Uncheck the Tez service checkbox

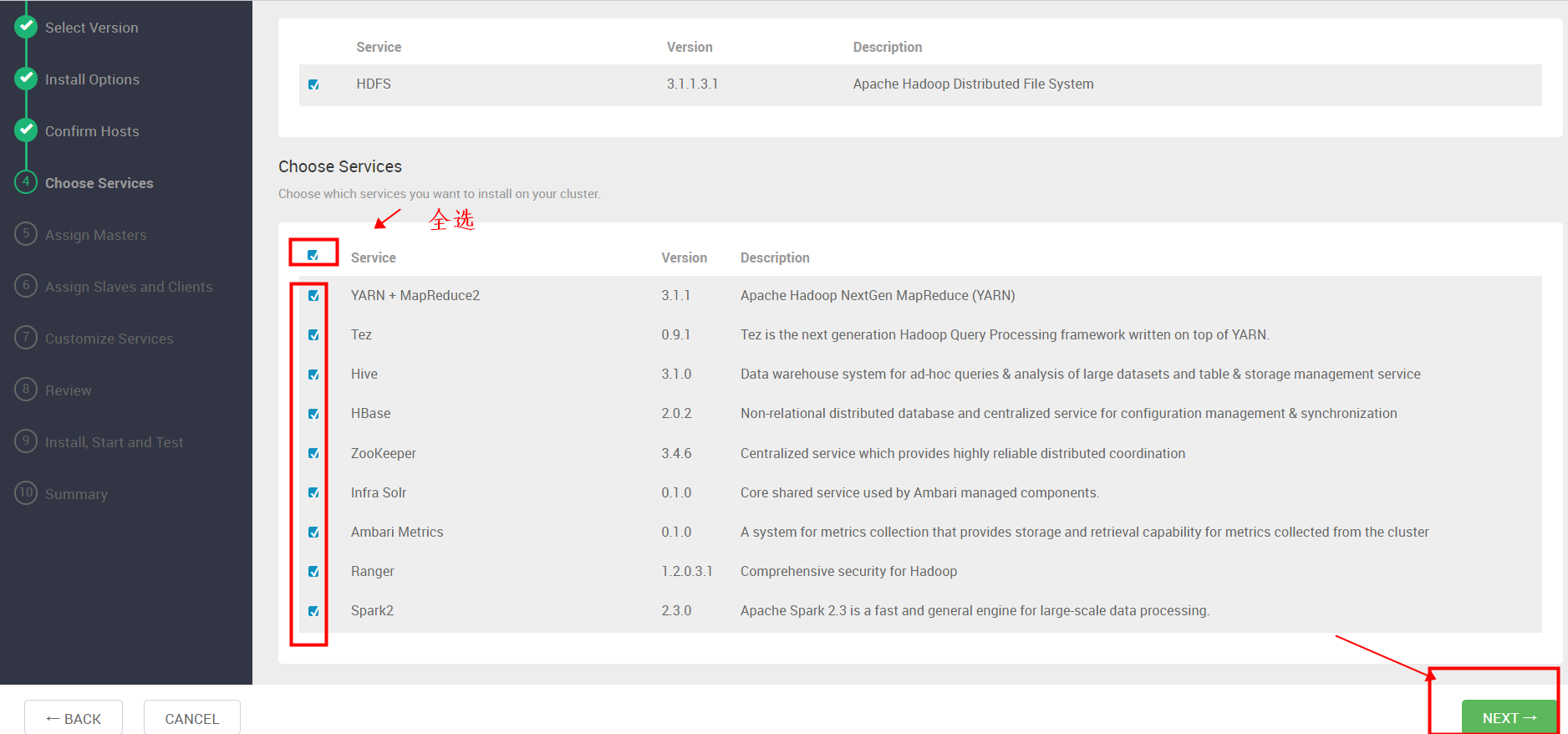point(313,335)
